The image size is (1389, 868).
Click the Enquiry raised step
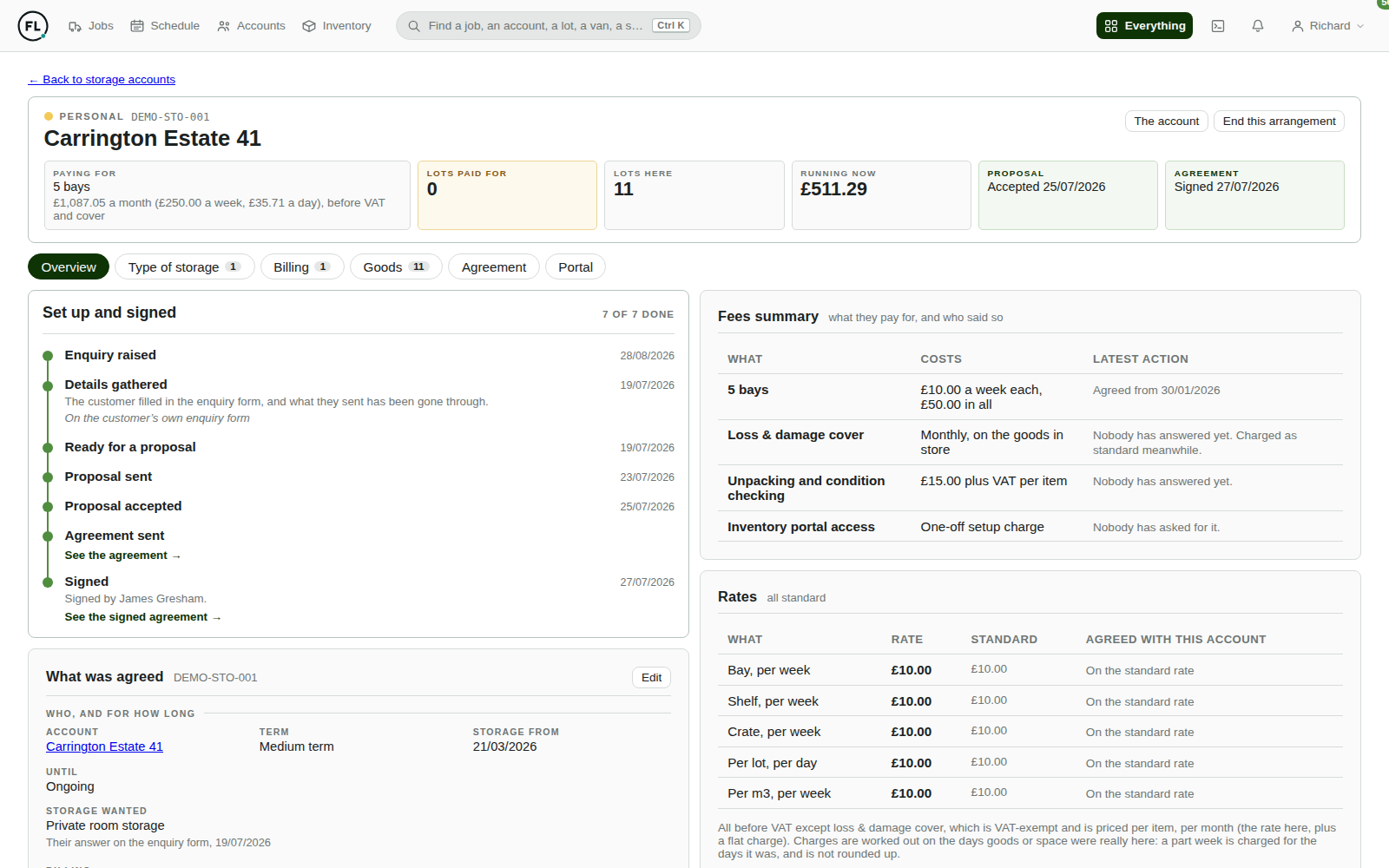click(359, 355)
